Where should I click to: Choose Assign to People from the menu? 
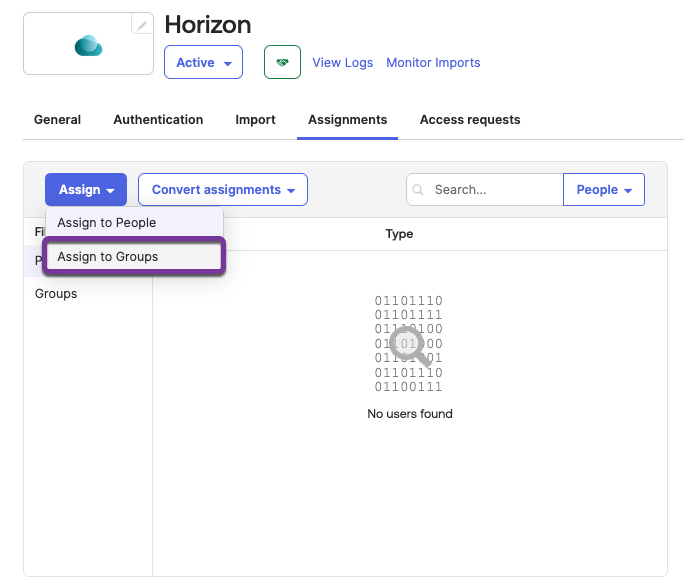[x=107, y=222]
